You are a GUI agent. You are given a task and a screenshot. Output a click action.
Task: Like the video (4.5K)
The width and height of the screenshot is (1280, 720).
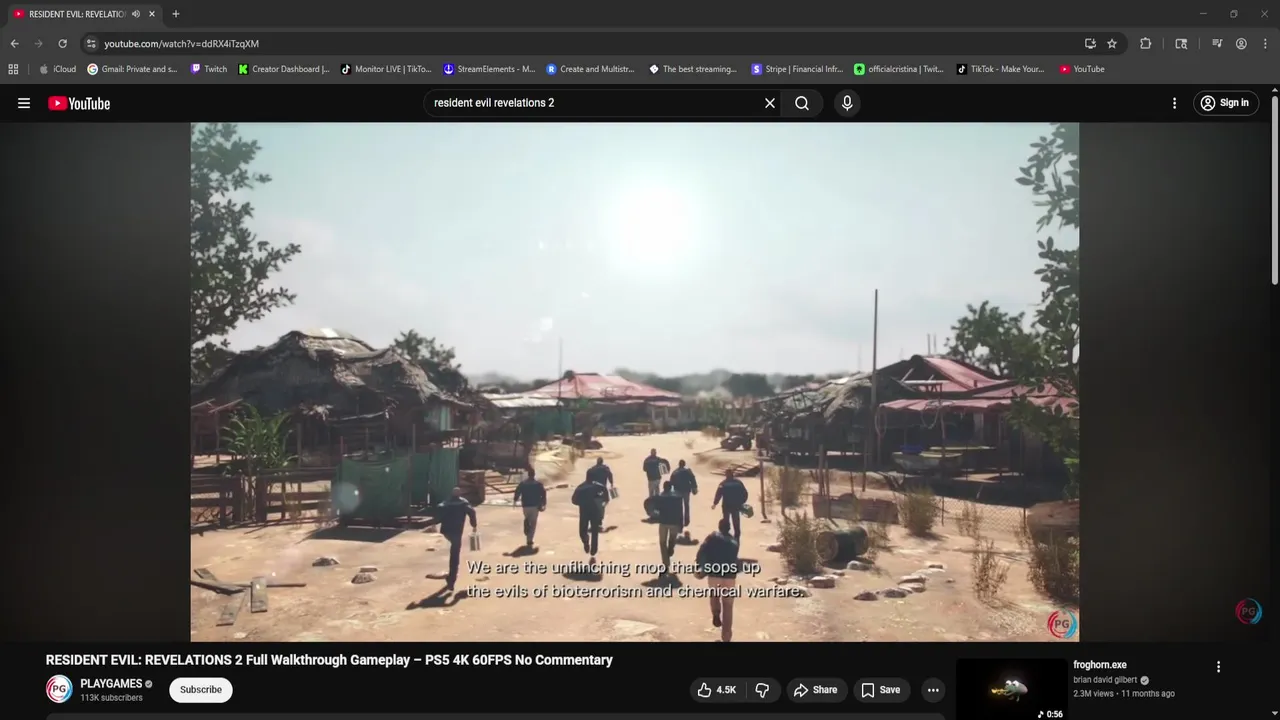(x=717, y=690)
